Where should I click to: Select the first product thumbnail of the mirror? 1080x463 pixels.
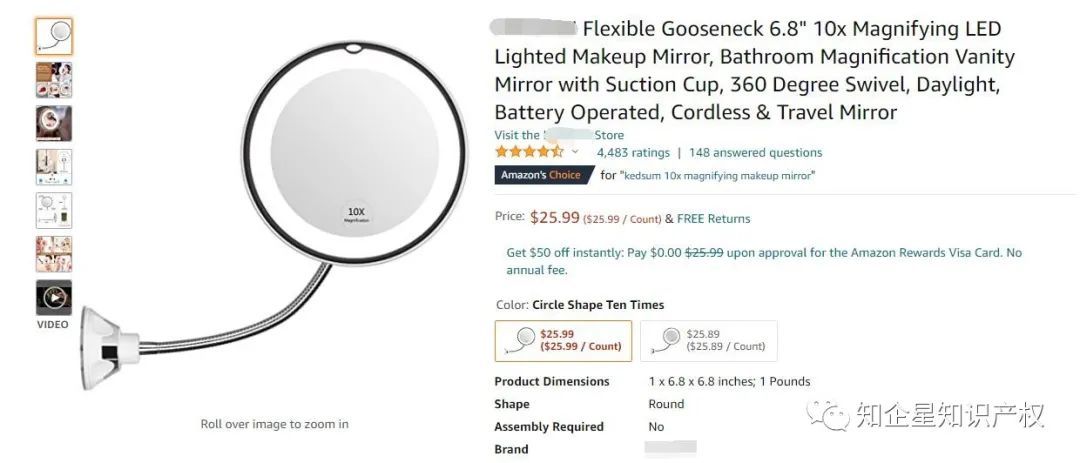[x=53, y=37]
